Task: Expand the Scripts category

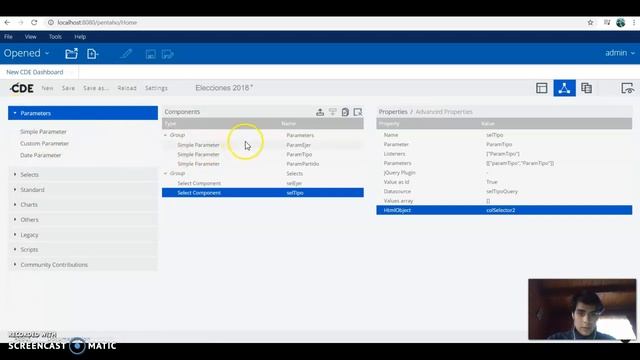Action: [x=83, y=249]
